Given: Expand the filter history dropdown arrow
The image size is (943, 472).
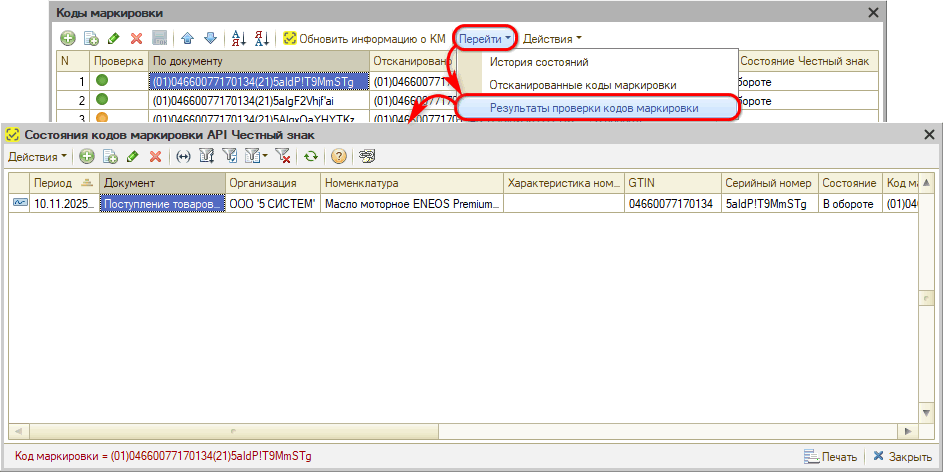Looking at the screenshot, I should tap(264, 157).
